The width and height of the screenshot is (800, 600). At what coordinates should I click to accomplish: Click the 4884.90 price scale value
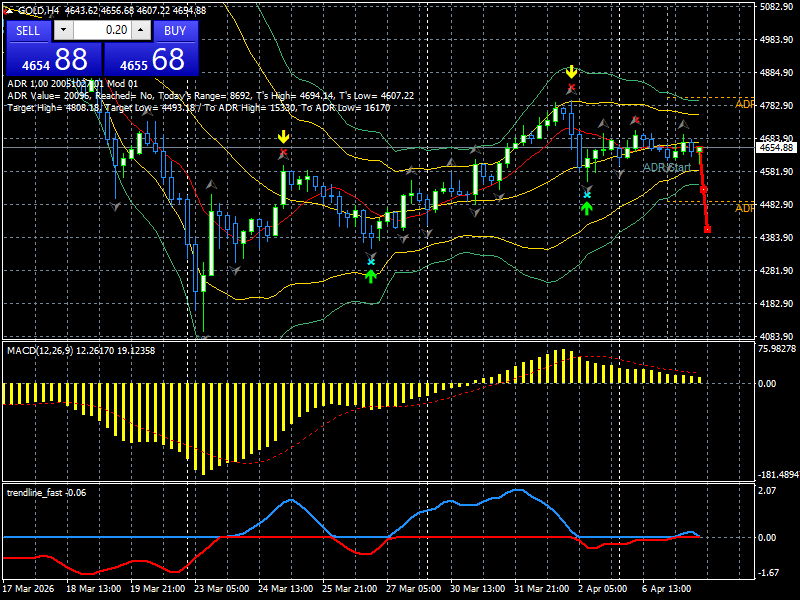[776, 72]
